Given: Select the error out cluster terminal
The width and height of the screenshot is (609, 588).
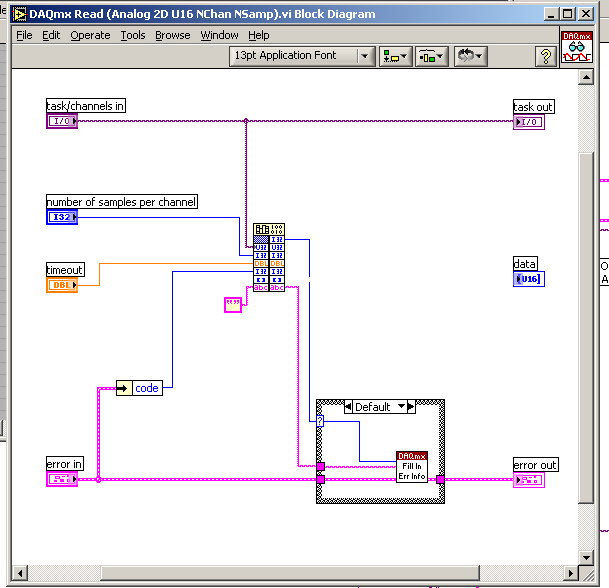Looking at the screenshot, I should click(x=529, y=480).
